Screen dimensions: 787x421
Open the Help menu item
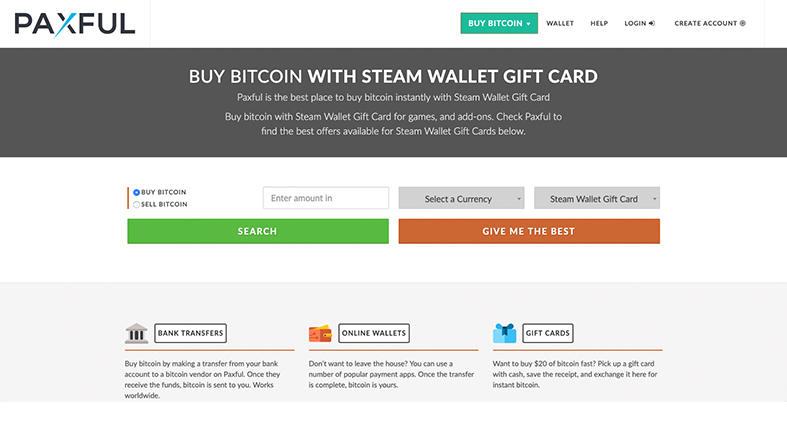[x=599, y=23]
